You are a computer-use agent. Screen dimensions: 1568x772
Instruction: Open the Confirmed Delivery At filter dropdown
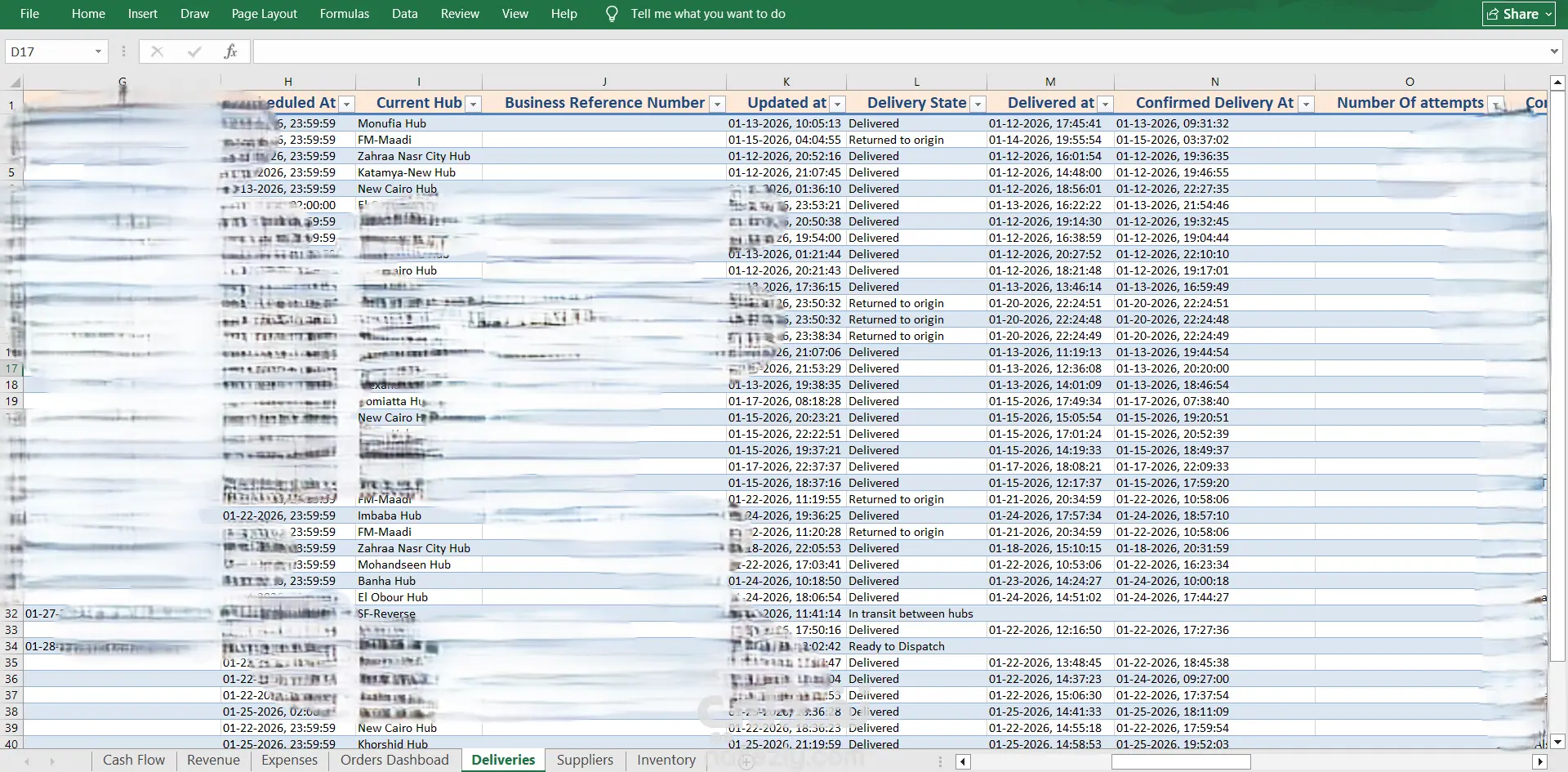(1306, 104)
